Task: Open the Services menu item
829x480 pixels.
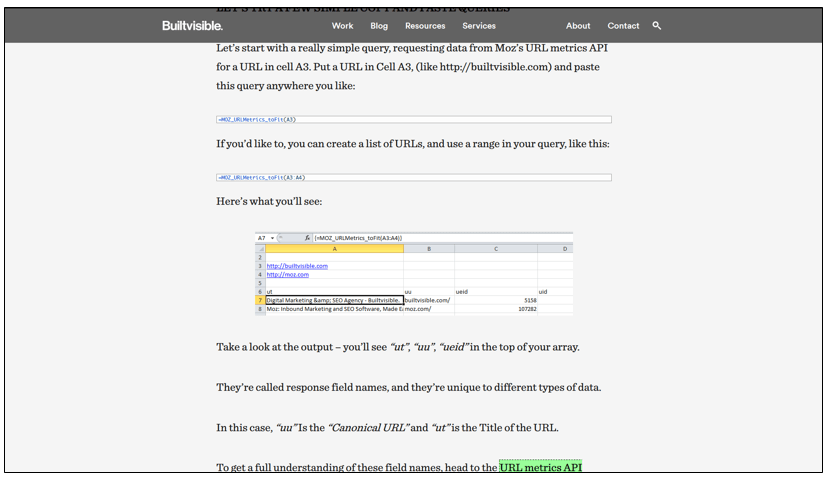Action: pos(478,25)
